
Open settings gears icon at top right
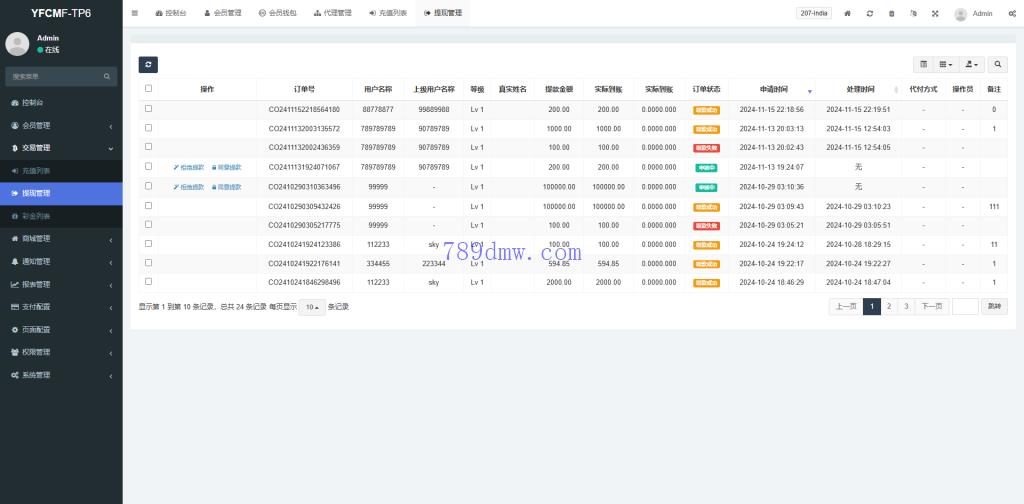pos(1012,14)
